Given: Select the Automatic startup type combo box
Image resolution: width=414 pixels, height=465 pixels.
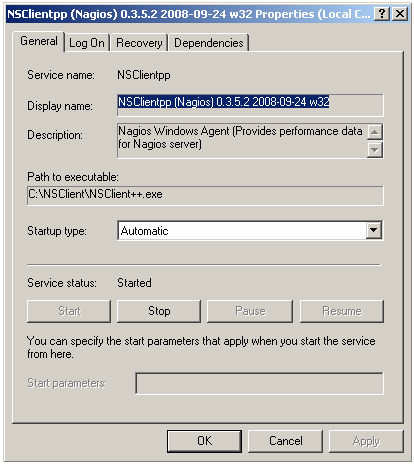Looking at the screenshot, I should 250,230.
